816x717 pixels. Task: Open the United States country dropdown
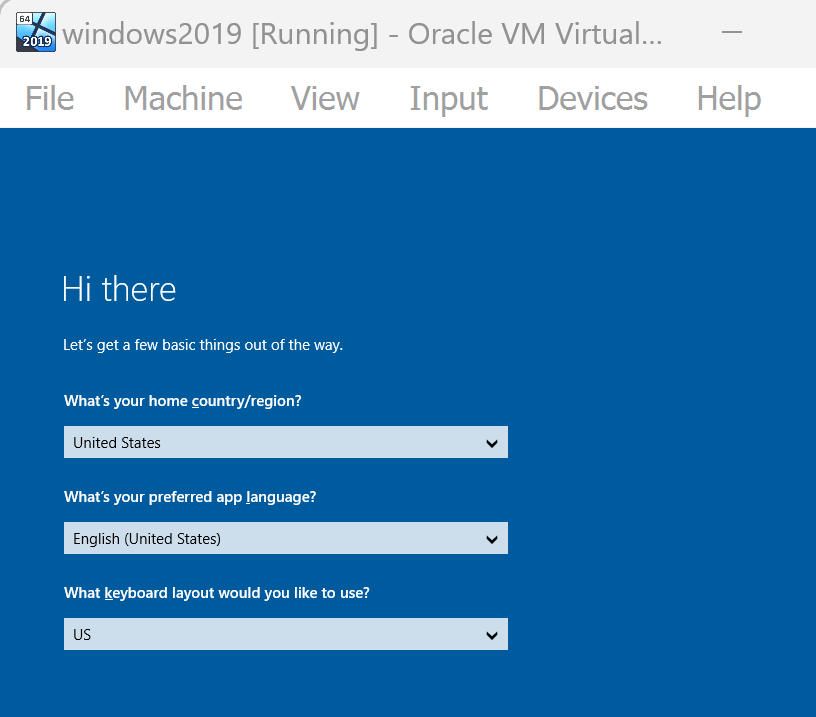[286, 442]
